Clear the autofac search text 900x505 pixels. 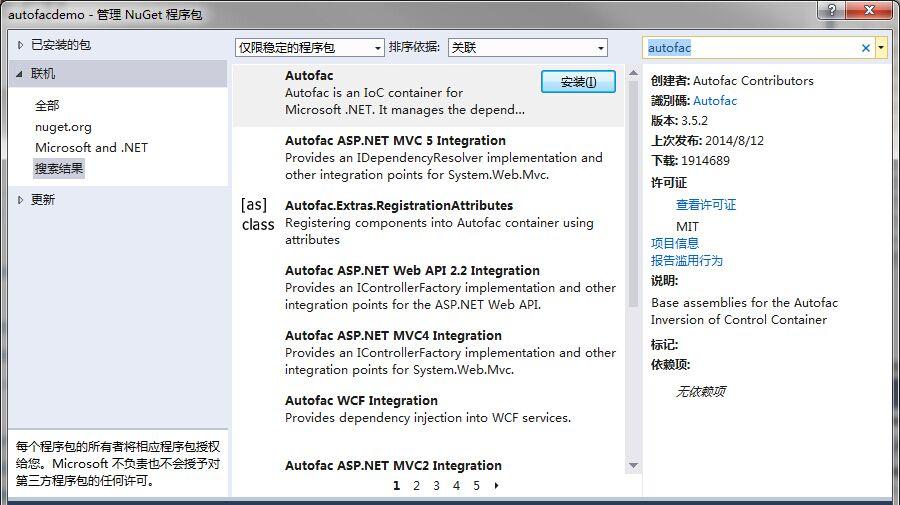[866, 48]
